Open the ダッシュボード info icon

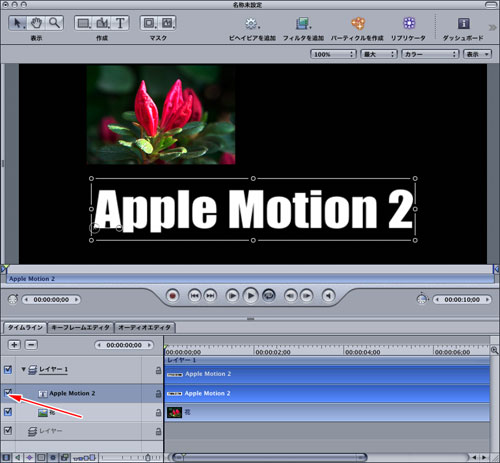coord(464,23)
